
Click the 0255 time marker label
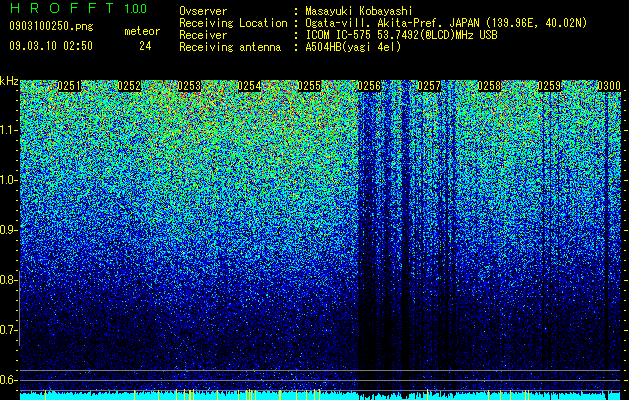coord(309,86)
